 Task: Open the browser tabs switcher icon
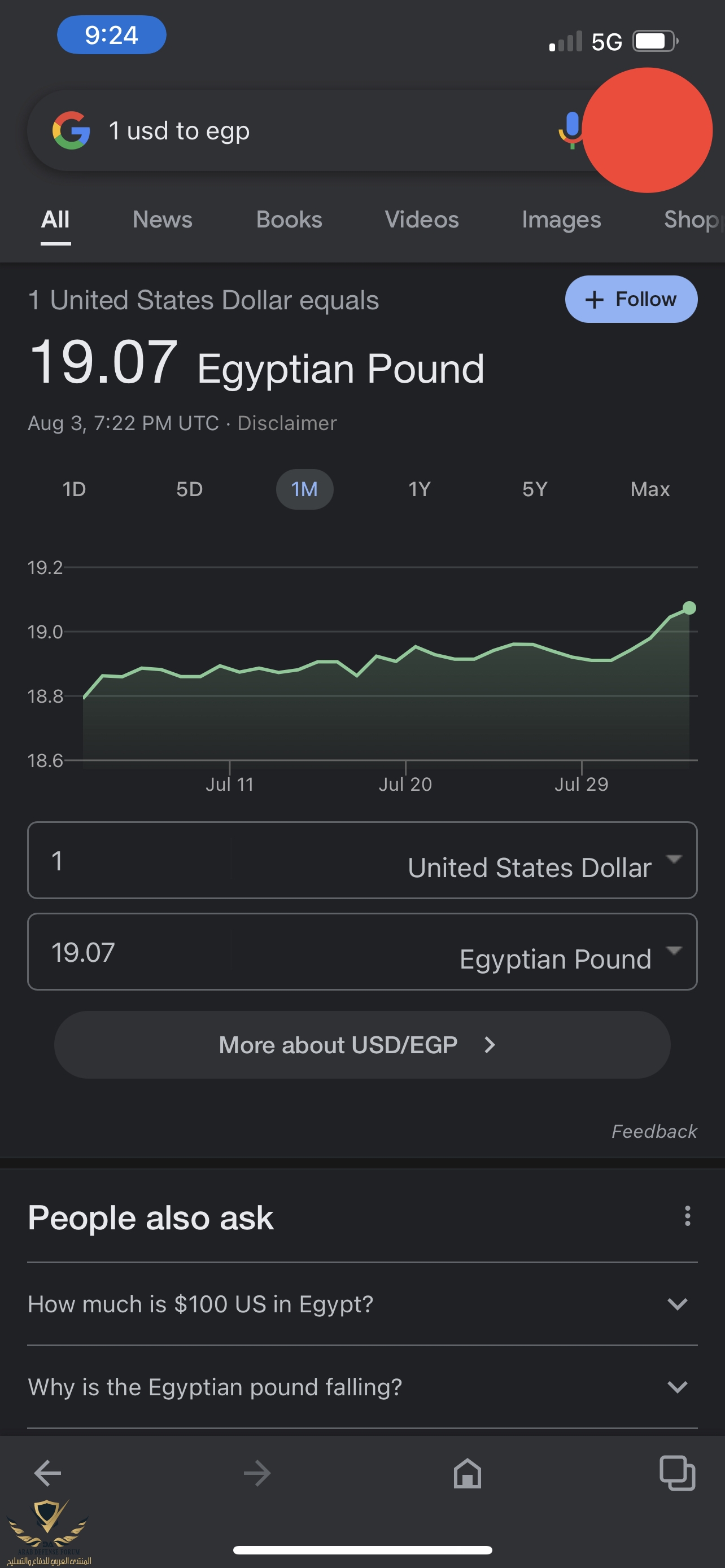click(677, 1473)
